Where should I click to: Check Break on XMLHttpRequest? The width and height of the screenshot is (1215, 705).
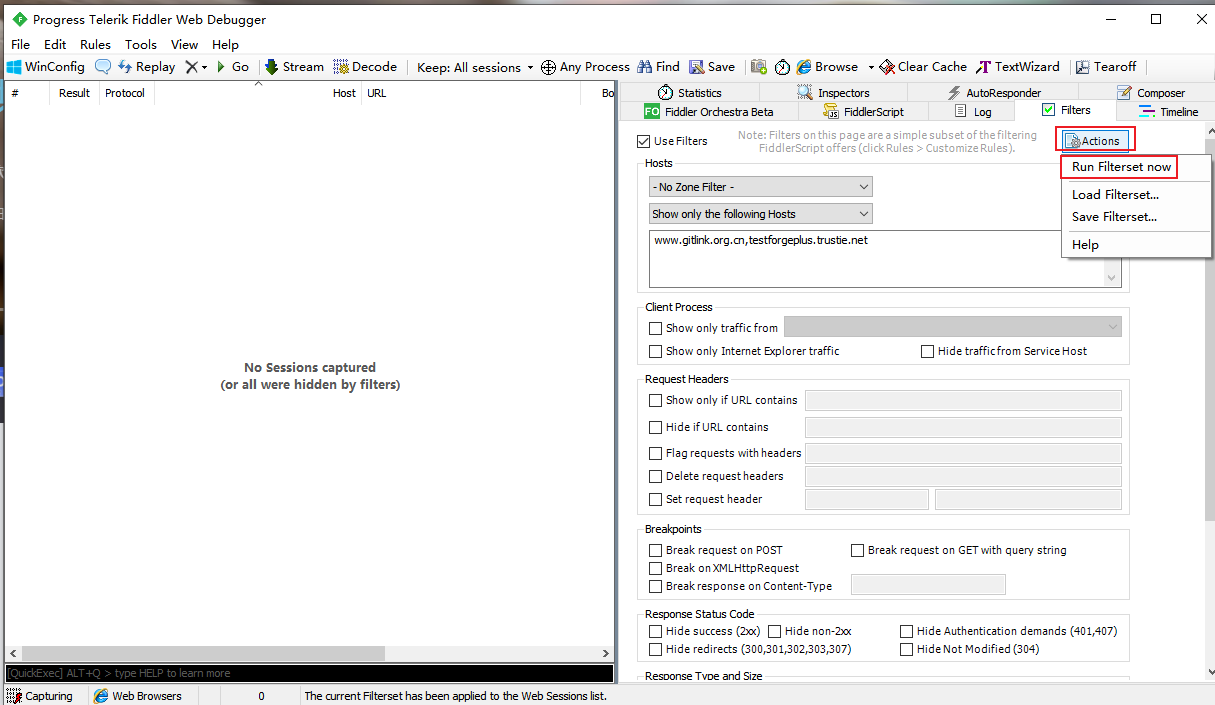[x=656, y=568]
